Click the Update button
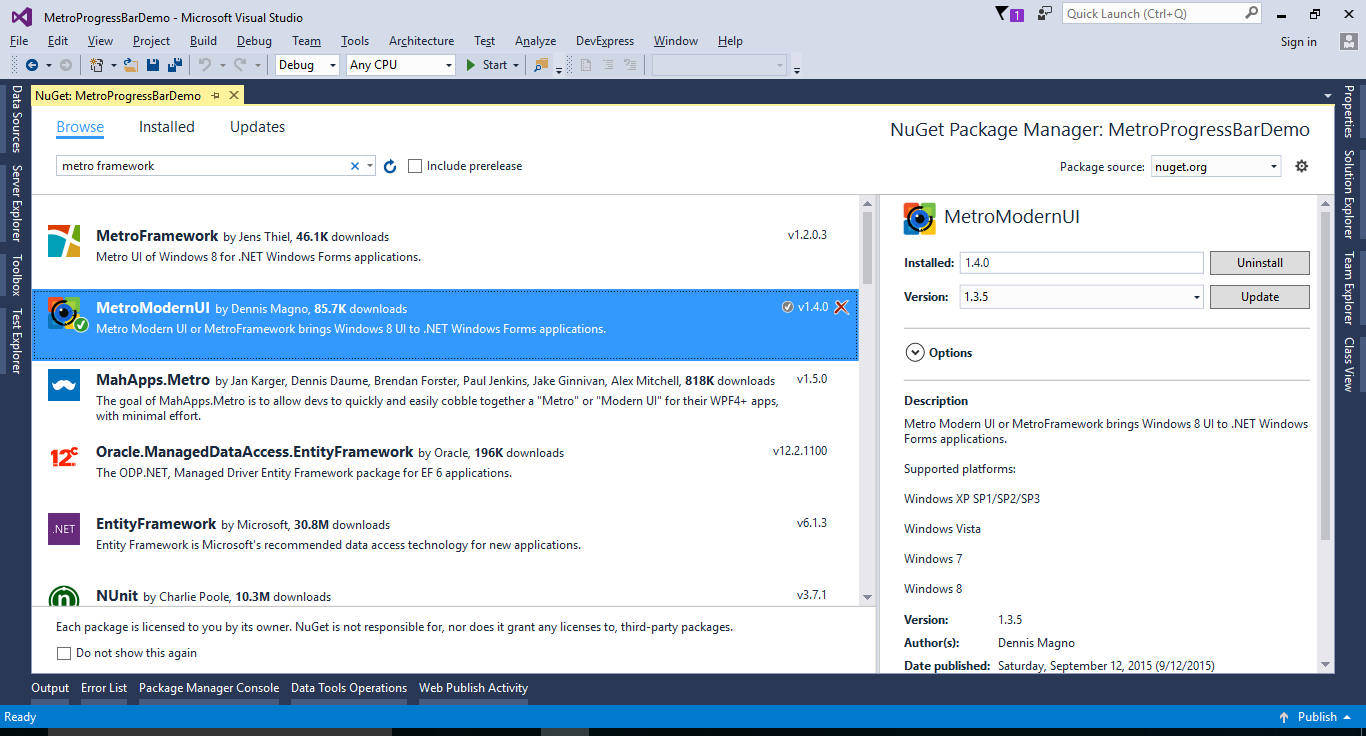 1259,297
